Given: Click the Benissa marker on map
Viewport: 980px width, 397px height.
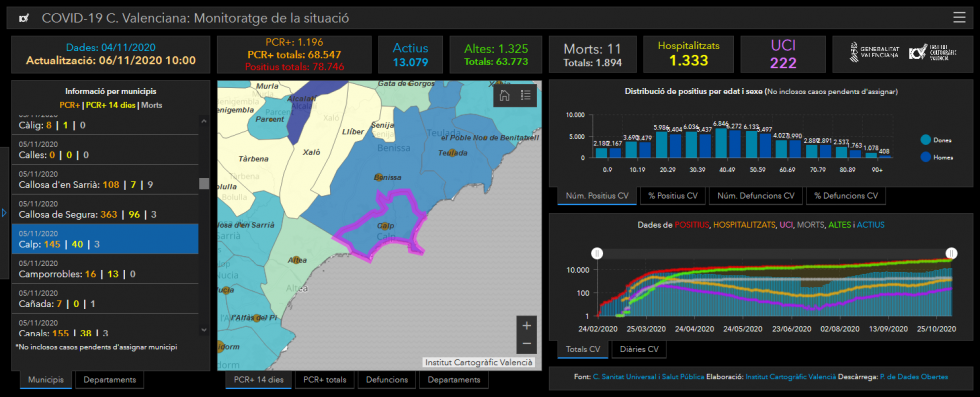Looking at the screenshot, I should coord(379,177).
